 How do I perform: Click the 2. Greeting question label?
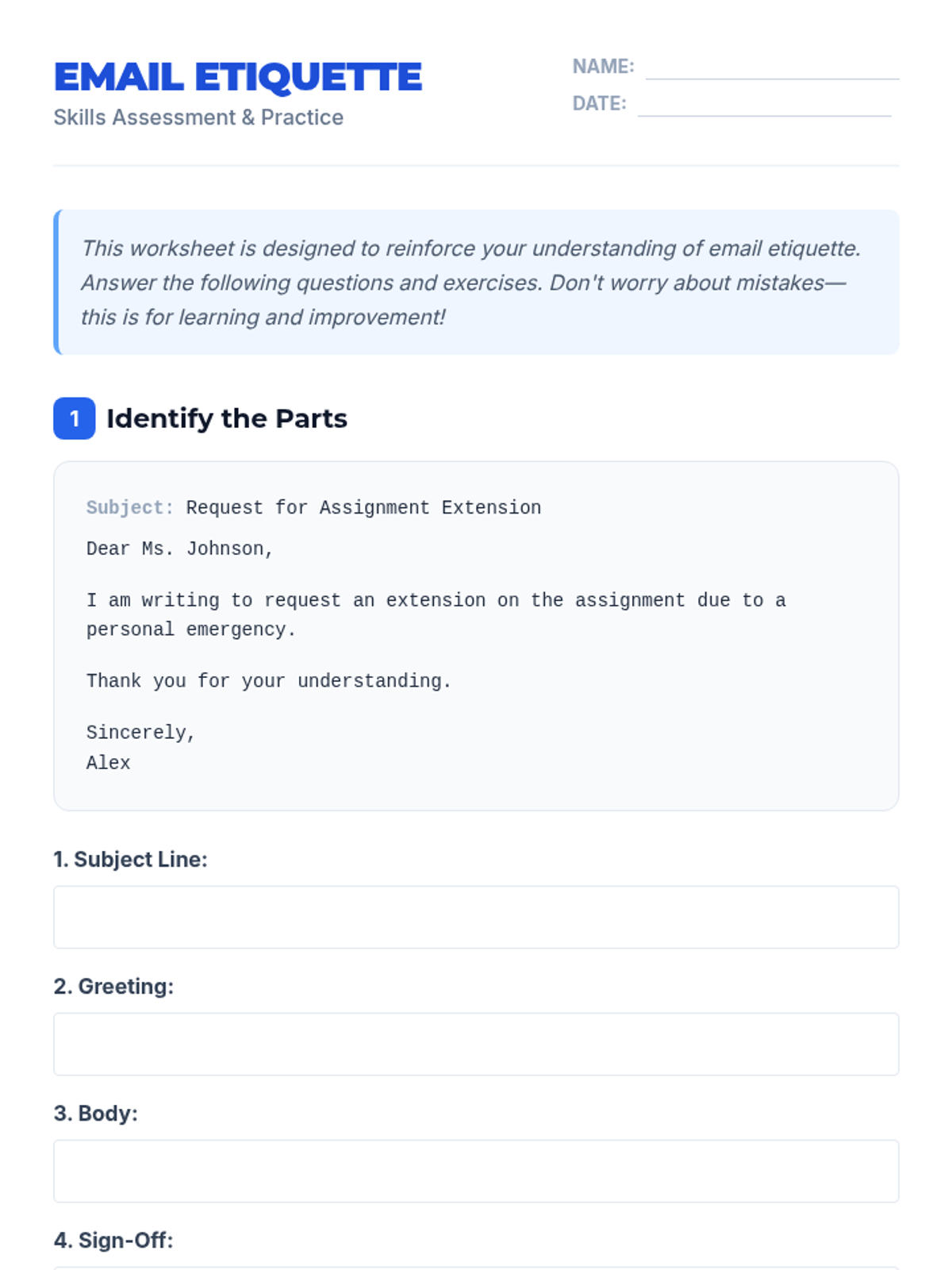point(113,987)
